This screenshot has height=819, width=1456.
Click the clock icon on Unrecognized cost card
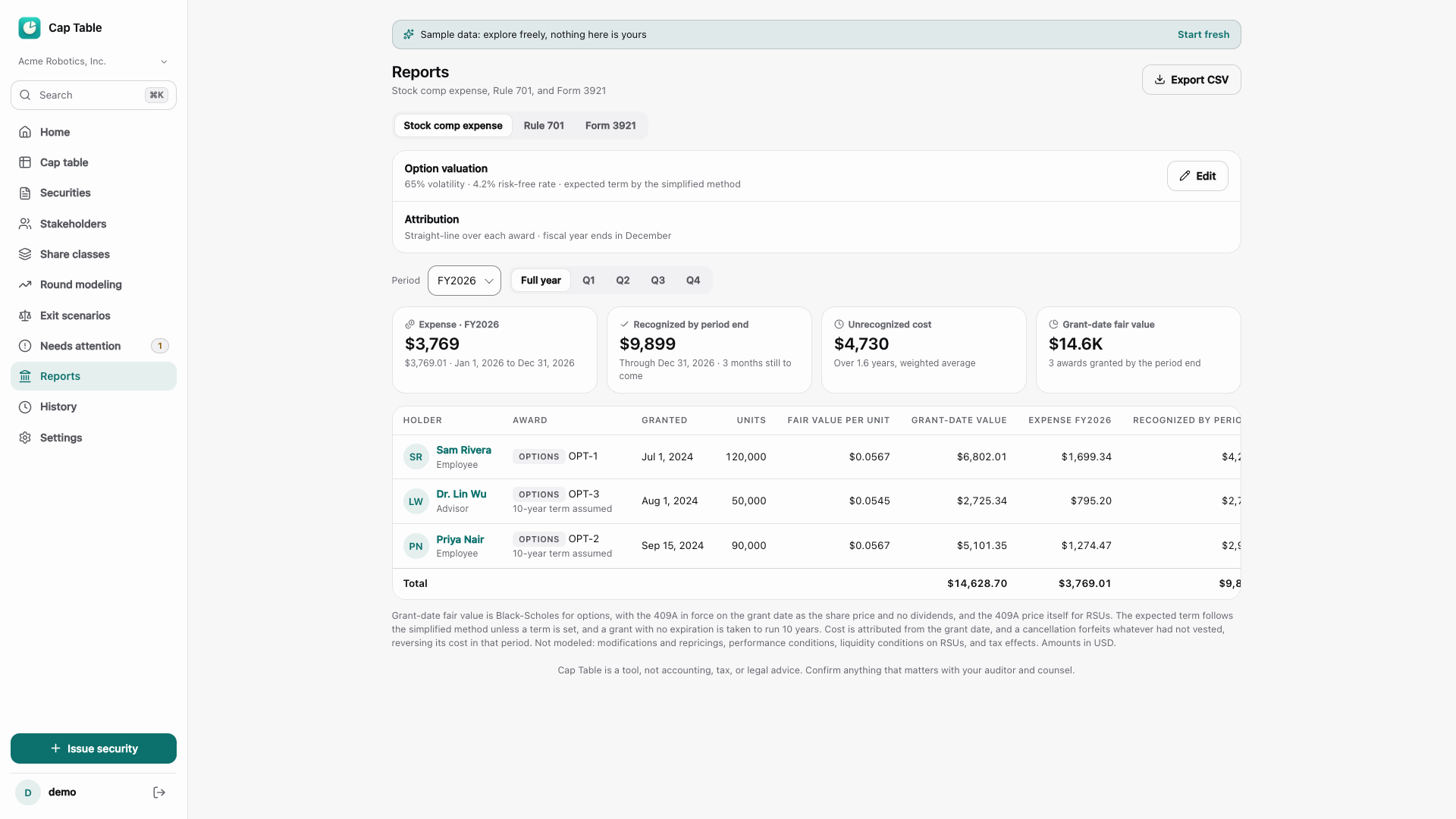(839, 325)
